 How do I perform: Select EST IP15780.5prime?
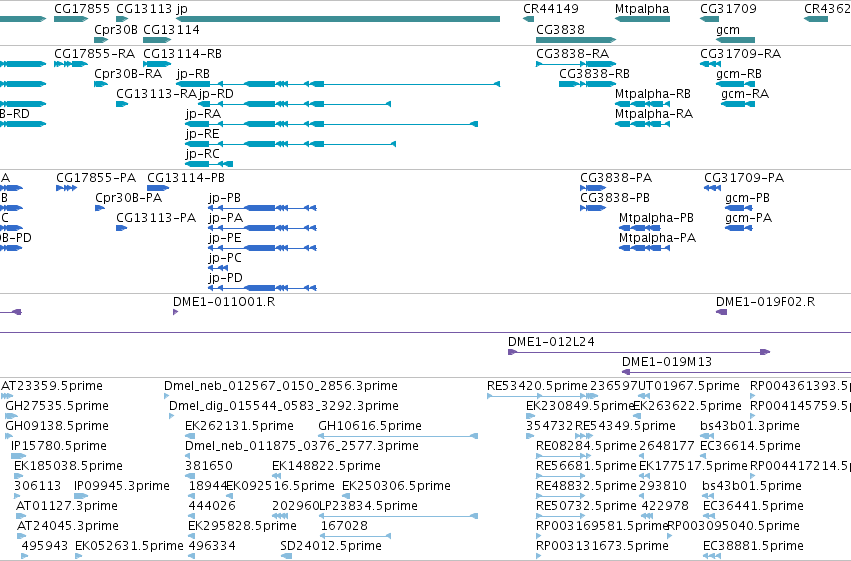(18, 456)
